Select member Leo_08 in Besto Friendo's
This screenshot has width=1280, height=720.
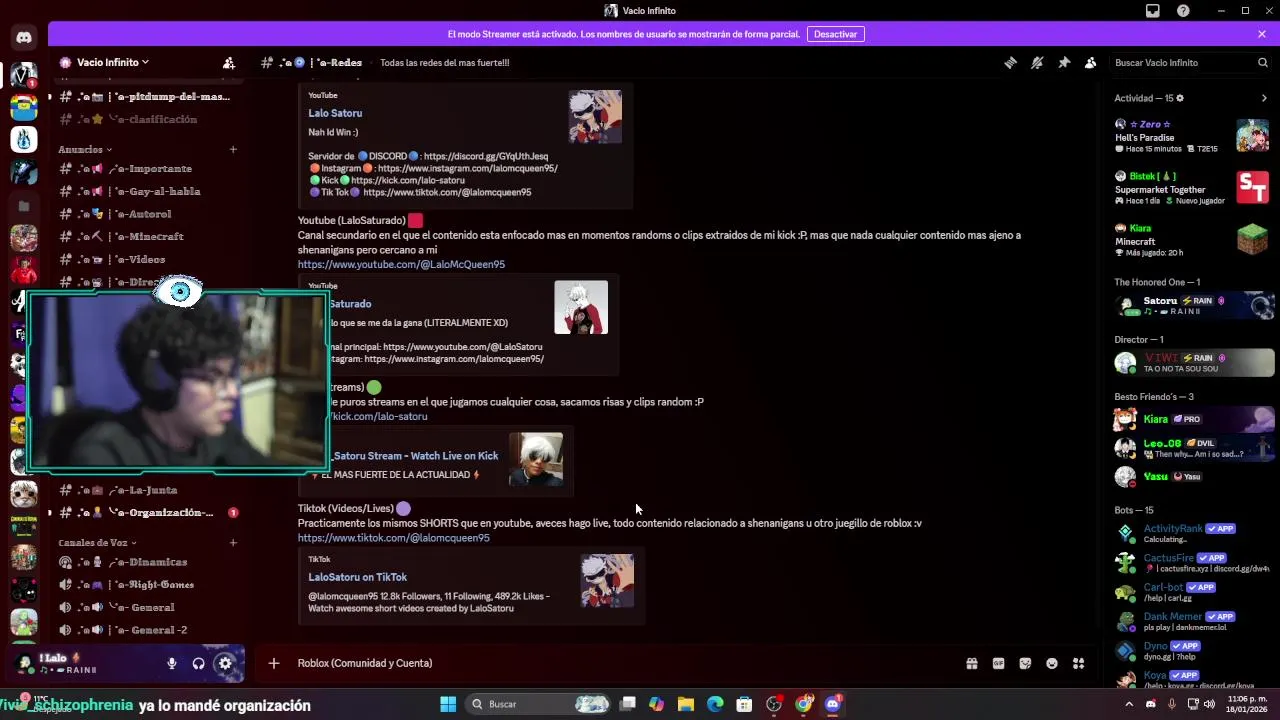pyautogui.click(x=1192, y=448)
